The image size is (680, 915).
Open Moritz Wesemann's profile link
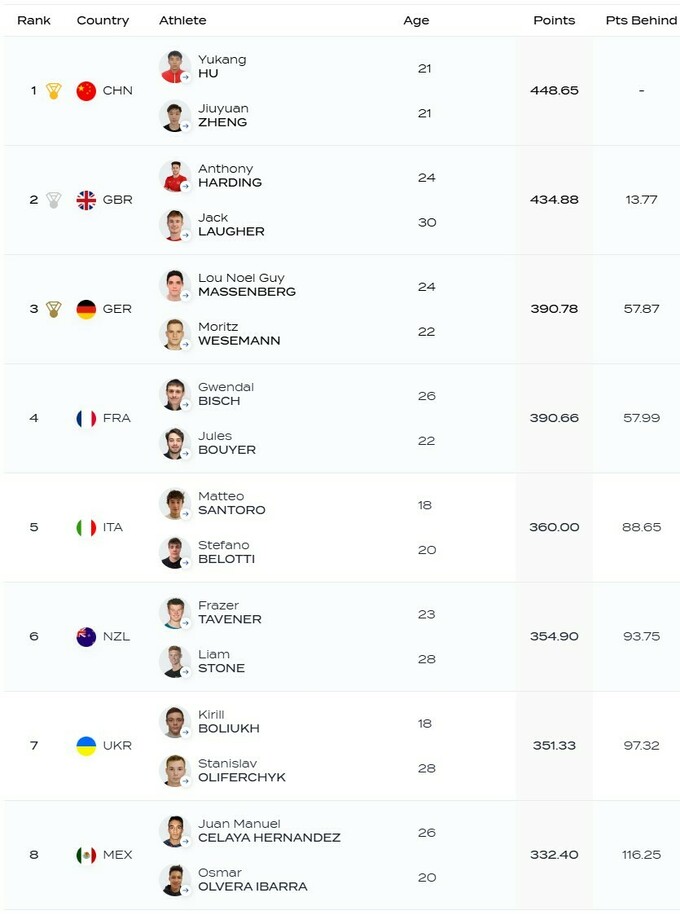(238, 334)
